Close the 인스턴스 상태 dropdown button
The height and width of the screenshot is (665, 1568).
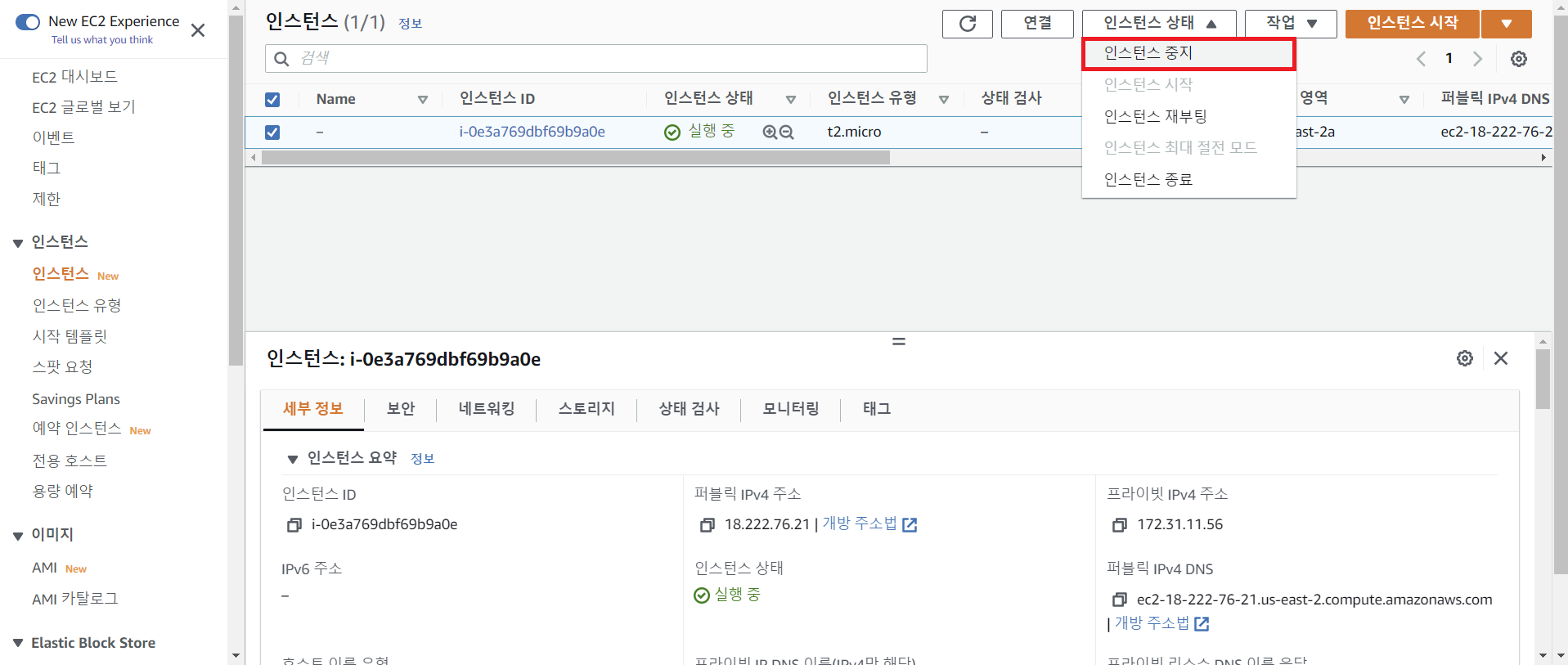(1160, 24)
